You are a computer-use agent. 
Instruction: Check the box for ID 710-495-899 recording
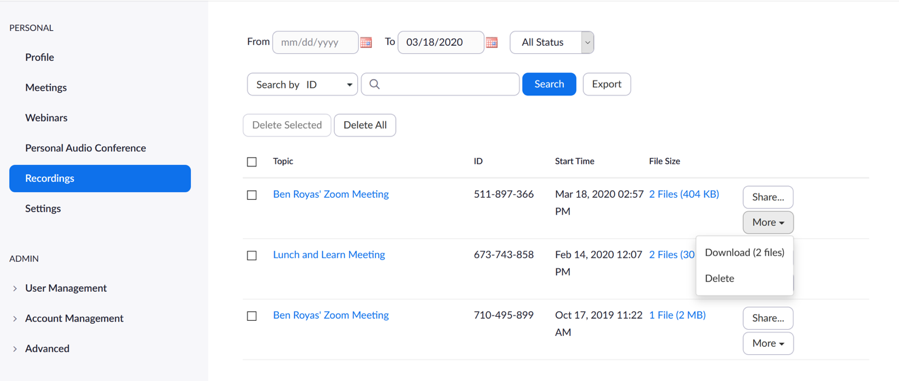point(252,316)
